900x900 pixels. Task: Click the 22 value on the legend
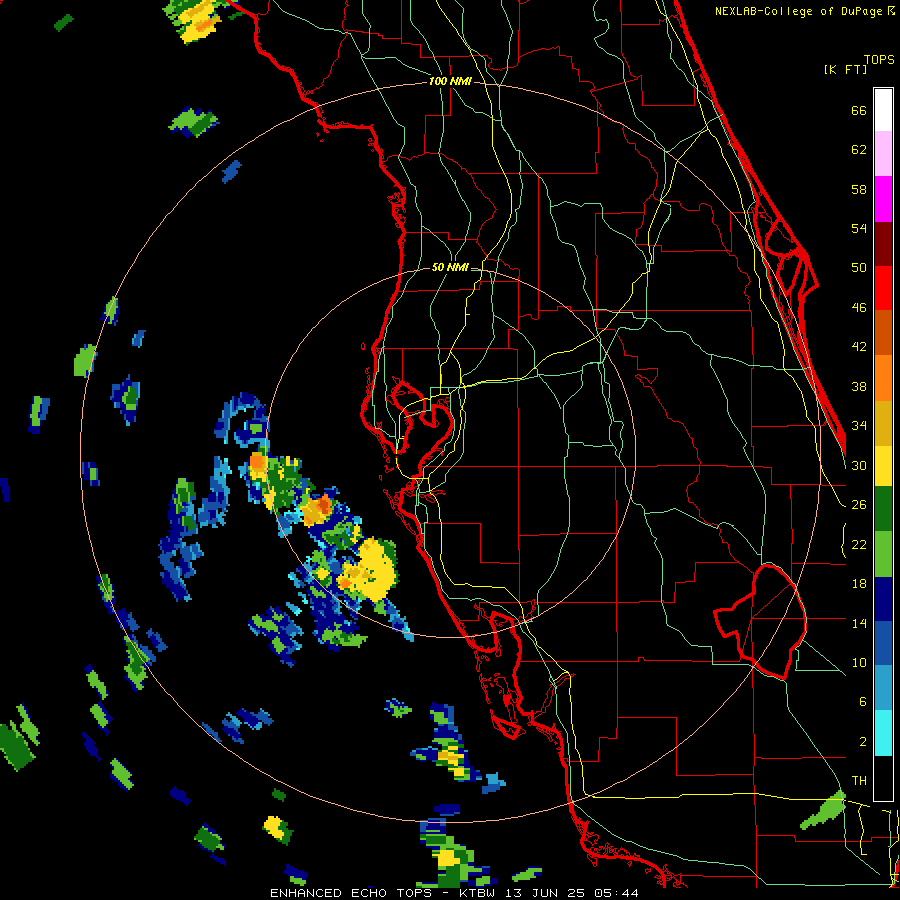click(x=859, y=544)
